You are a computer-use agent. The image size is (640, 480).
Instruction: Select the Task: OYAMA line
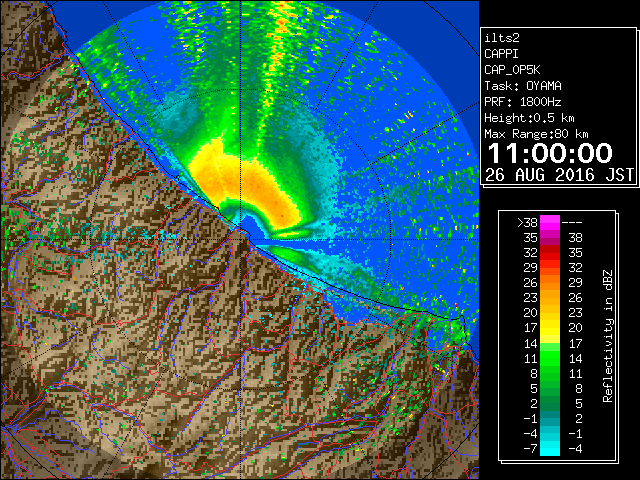[523, 86]
